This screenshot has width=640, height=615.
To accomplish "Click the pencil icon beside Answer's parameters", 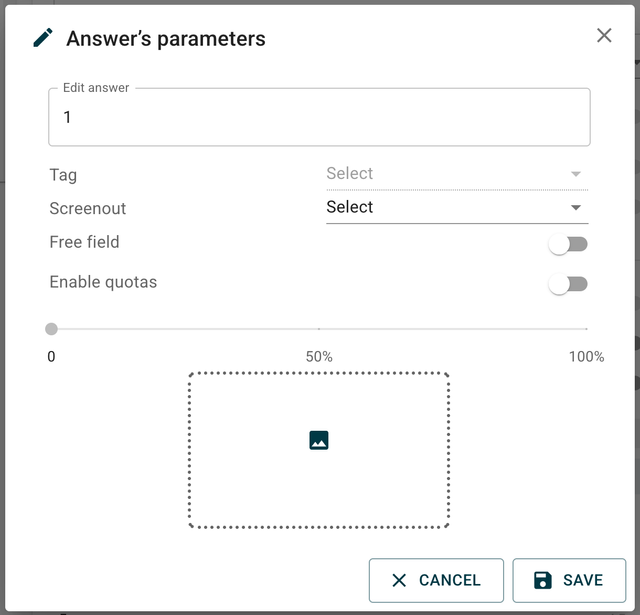I will click(x=43, y=39).
